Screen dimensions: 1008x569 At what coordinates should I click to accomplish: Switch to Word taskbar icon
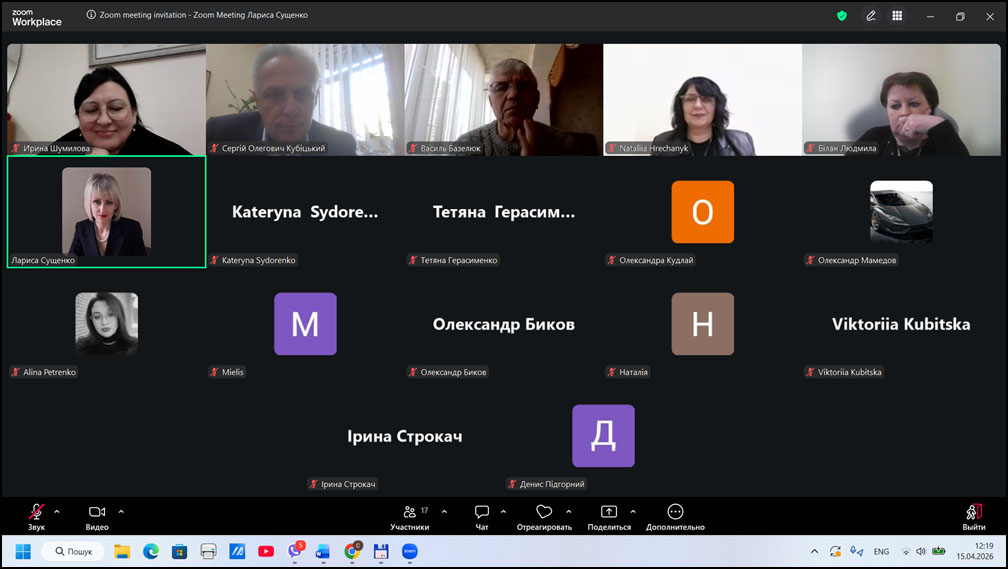click(x=323, y=552)
